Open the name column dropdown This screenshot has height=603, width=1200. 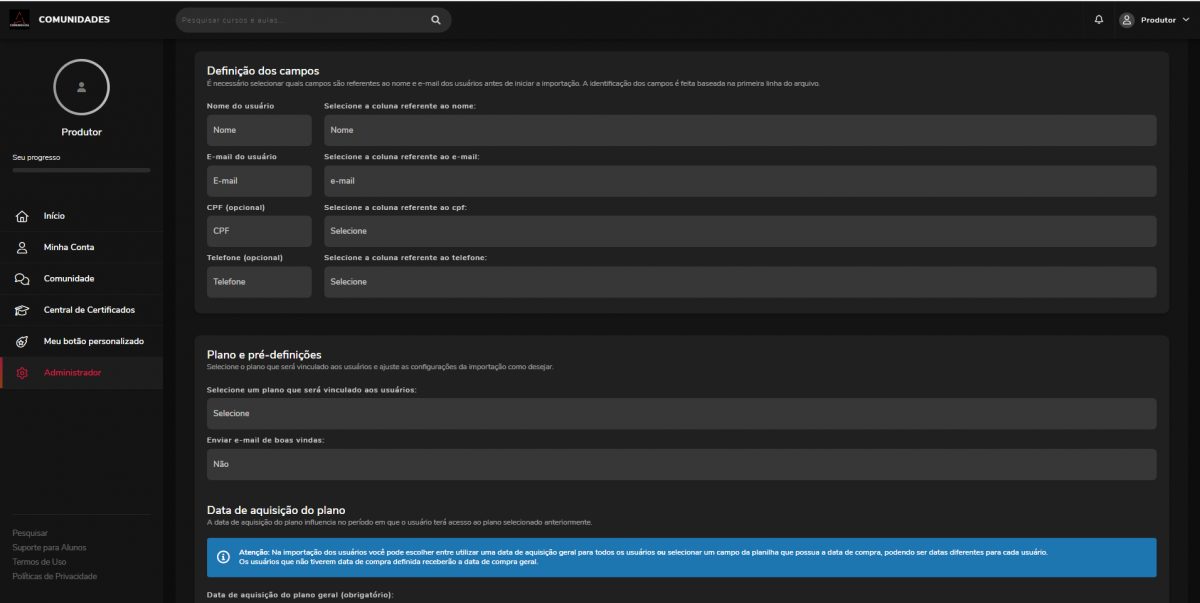(x=739, y=130)
